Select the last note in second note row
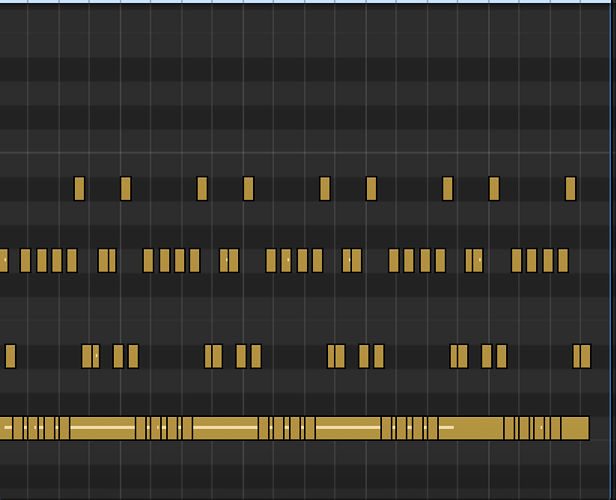 point(563,260)
